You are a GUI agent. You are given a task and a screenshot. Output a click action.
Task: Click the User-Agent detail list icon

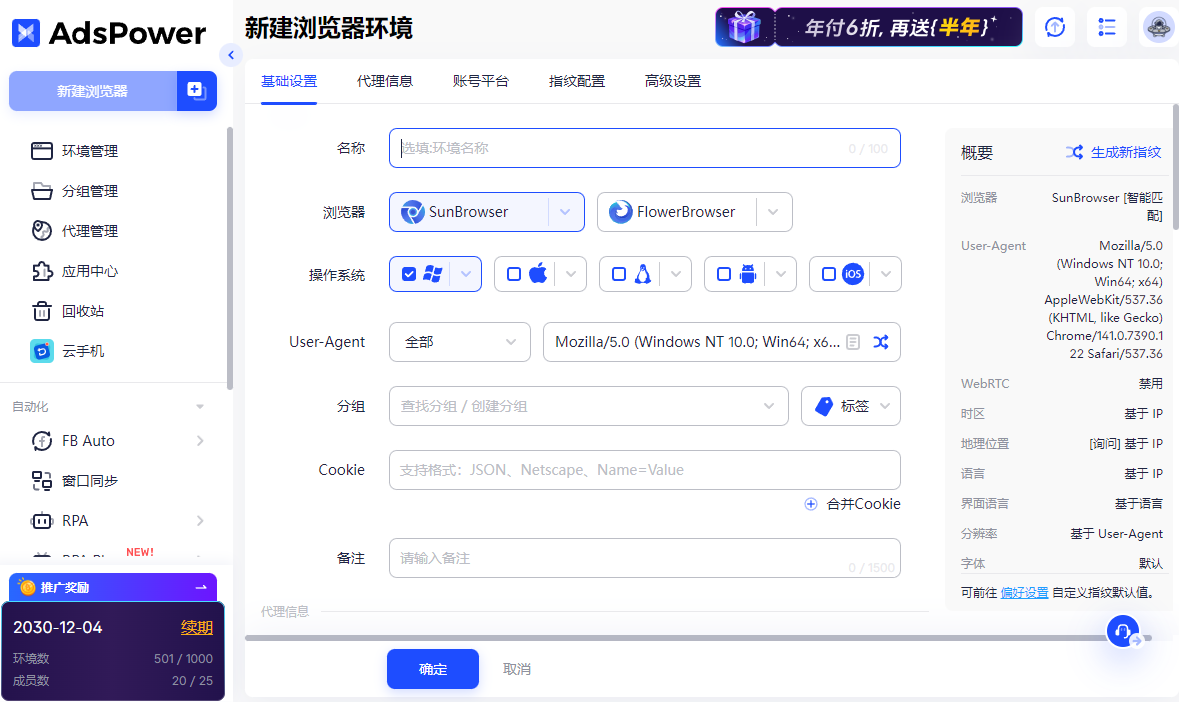852,341
